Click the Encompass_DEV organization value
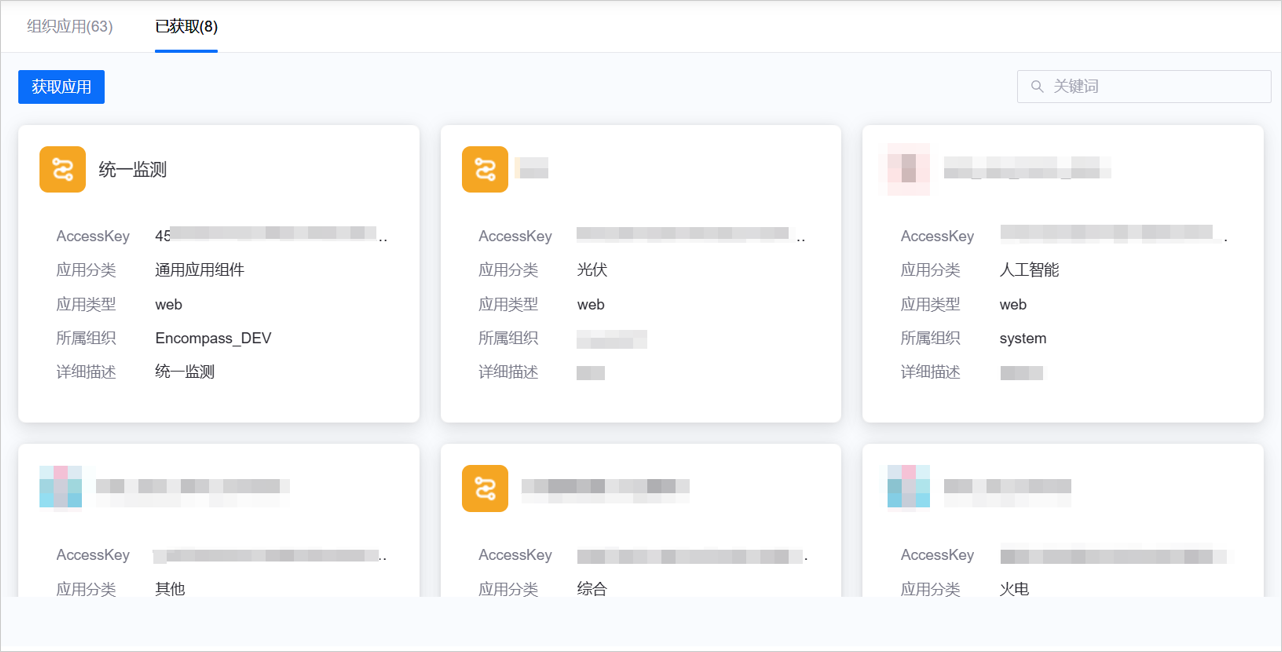 pos(213,338)
